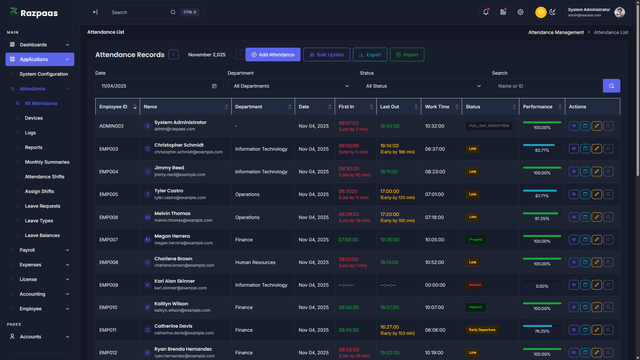This screenshot has height=360, width=640.
Task: Expand the Payroll menu
Action: [40, 250]
